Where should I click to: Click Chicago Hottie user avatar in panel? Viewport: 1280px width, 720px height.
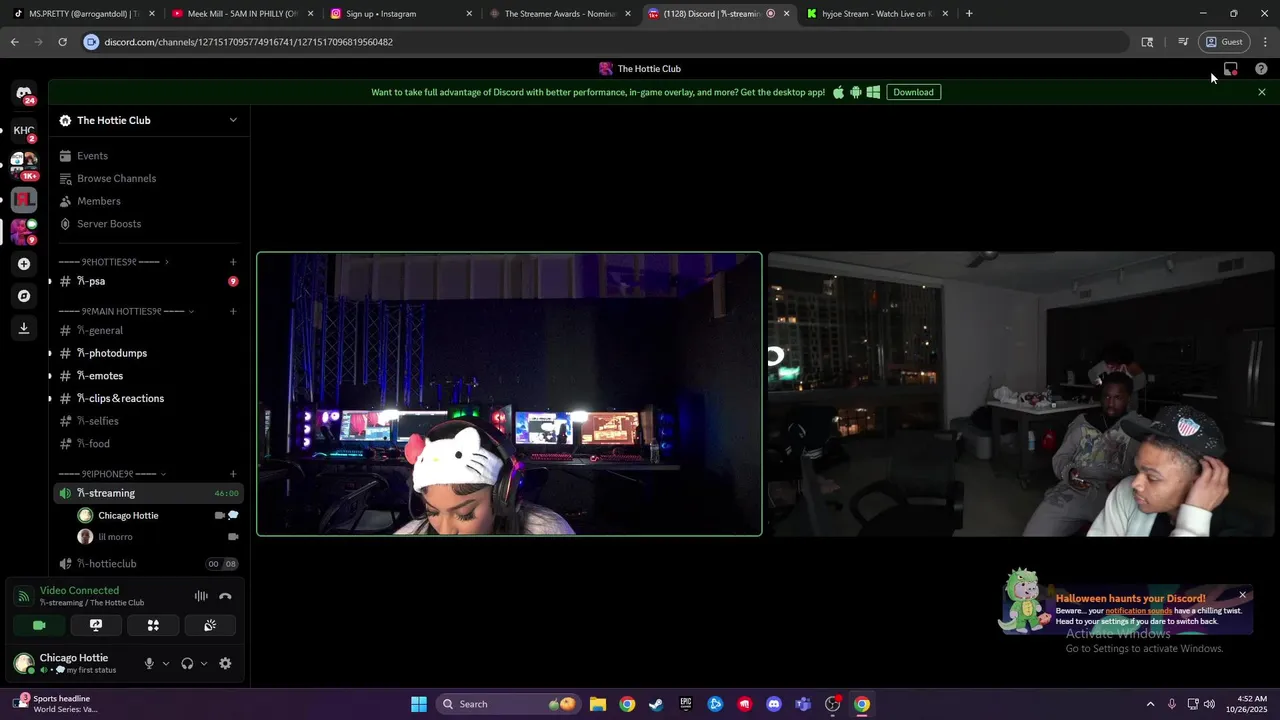click(24, 662)
